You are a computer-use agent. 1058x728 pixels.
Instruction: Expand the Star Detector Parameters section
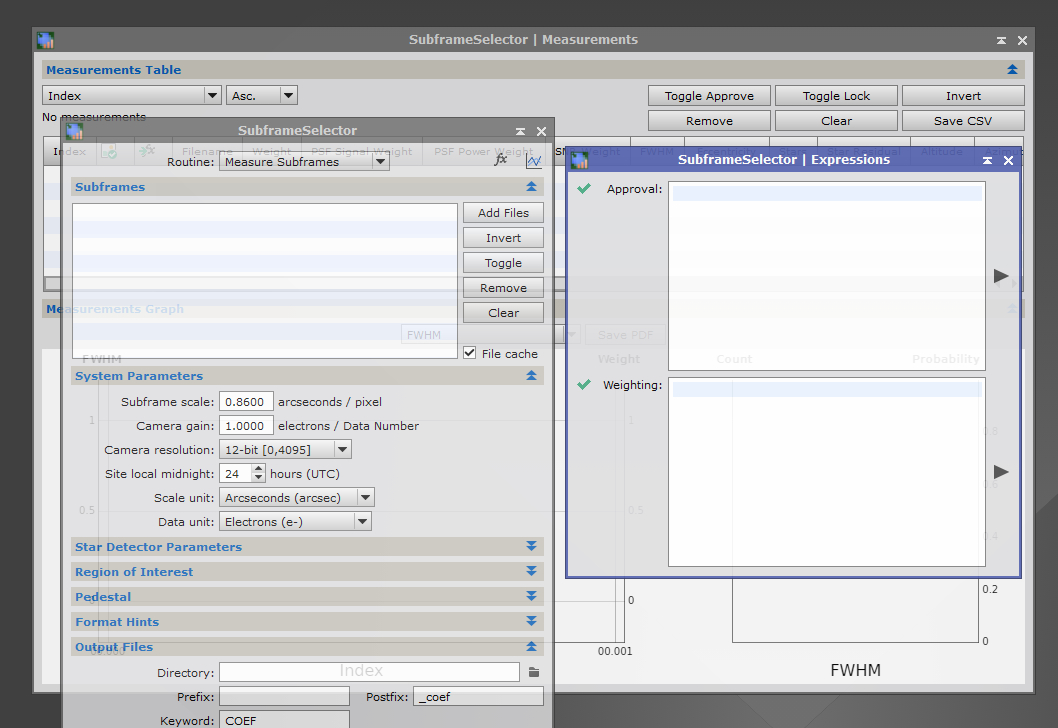click(x=531, y=547)
